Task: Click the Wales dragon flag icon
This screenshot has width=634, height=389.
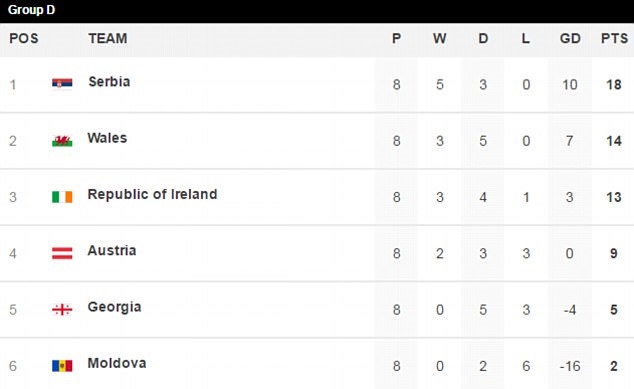Action: [x=62, y=140]
